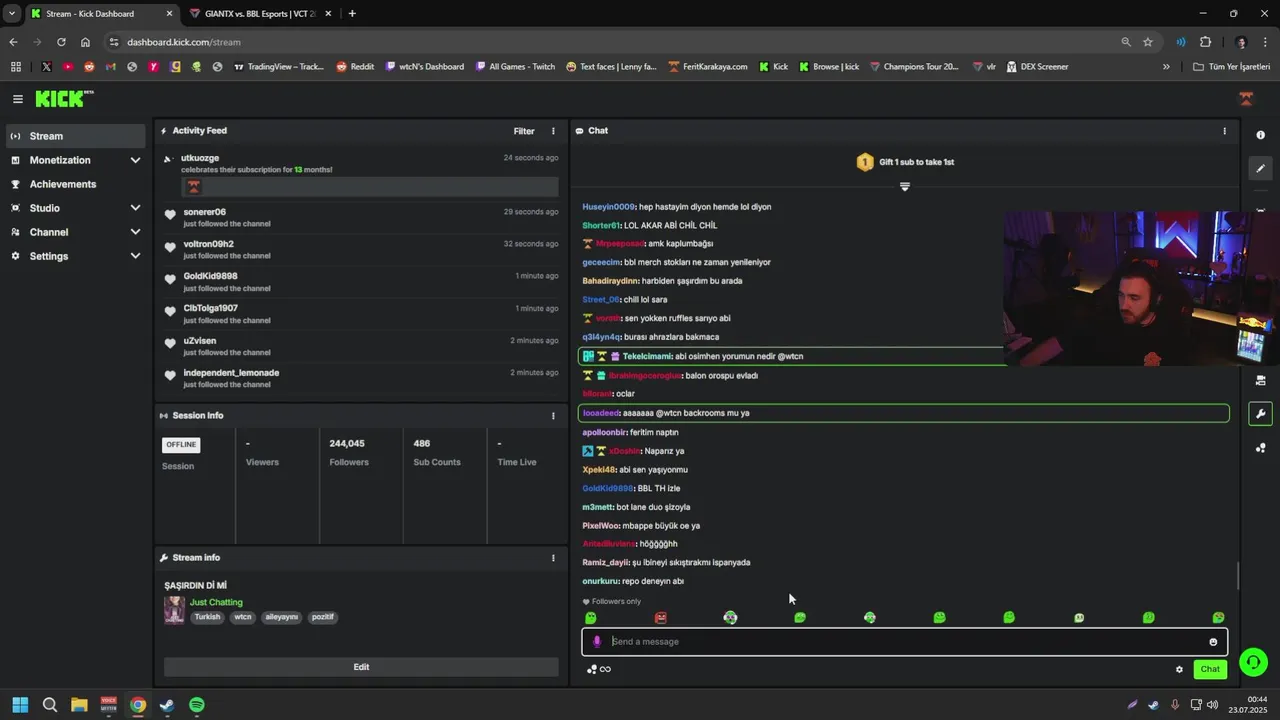Image resolution: width=1280 pixels, height=720 pixels.
Task: Click the Send a message field
Action: coord(905,642)
